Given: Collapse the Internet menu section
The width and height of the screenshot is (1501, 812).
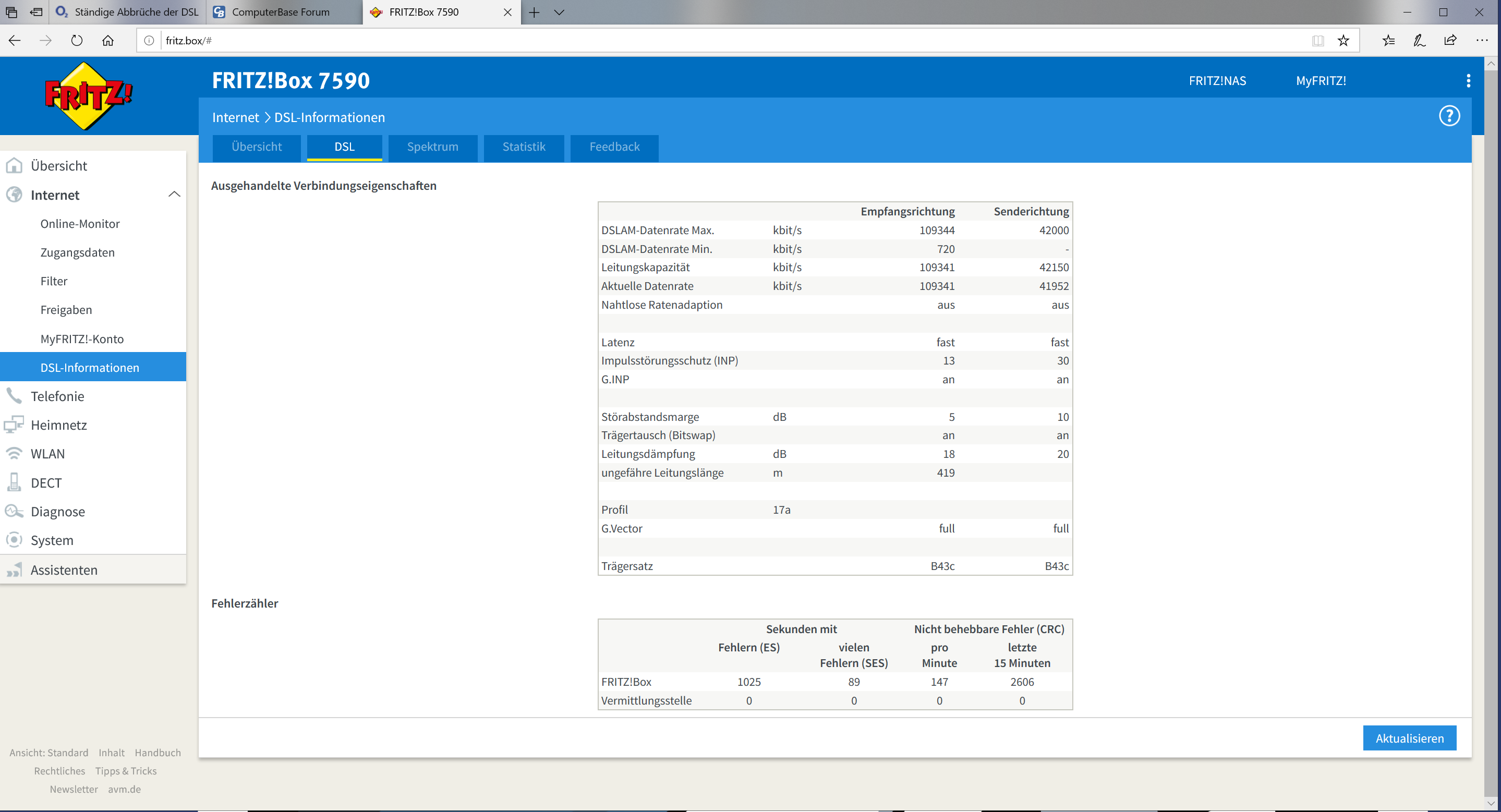Looking at the screenshot, I should tap(174, 195).
